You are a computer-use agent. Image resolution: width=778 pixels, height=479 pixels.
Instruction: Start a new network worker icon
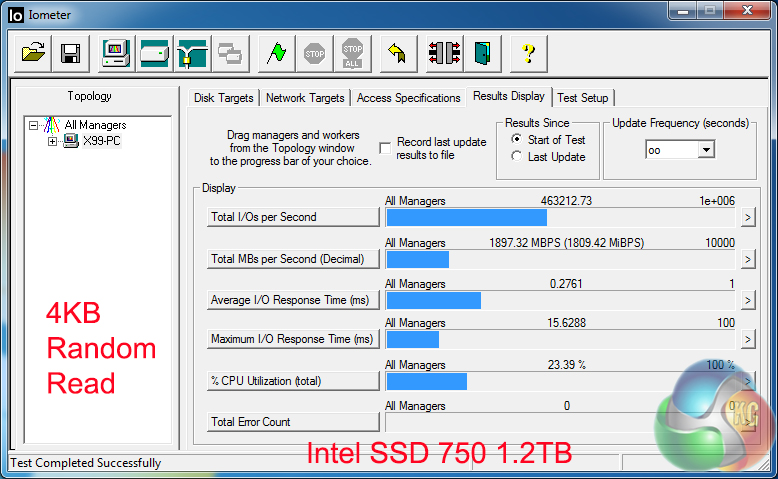[x=193, y=53]
